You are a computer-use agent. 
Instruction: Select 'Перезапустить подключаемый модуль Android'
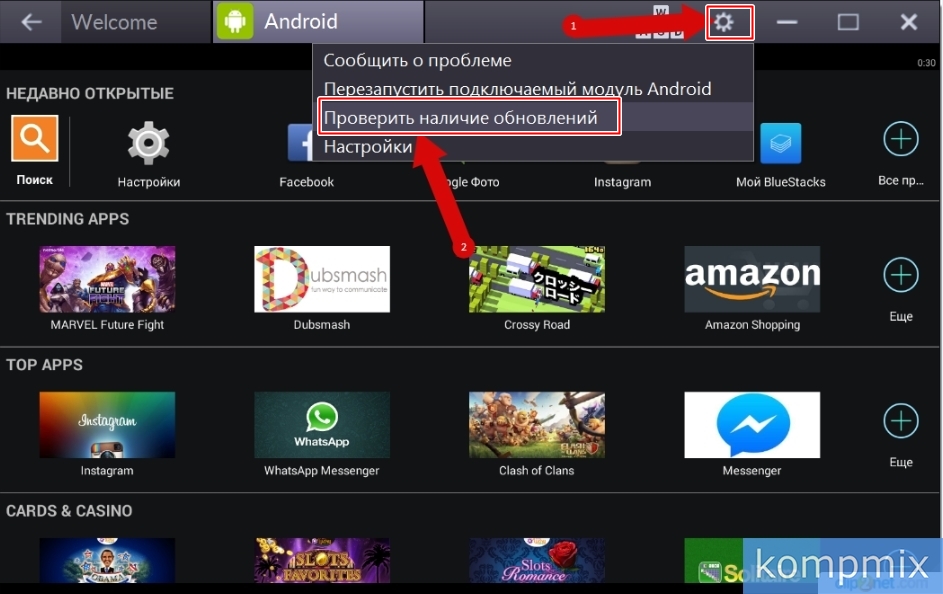pos(532,88)
